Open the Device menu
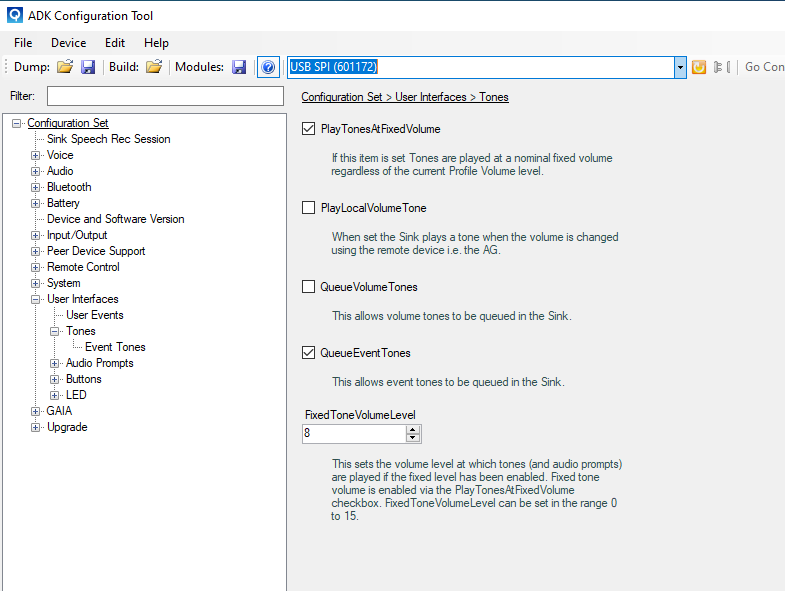The height and width of the screenshot is (591, 785). click(68, 43)
